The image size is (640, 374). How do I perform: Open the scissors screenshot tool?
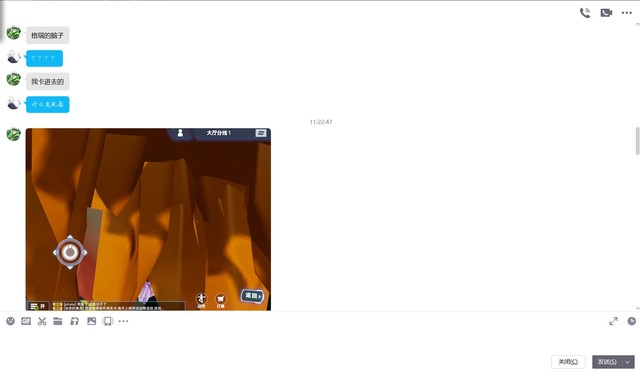pyautogui.click(x=42, y=321)
